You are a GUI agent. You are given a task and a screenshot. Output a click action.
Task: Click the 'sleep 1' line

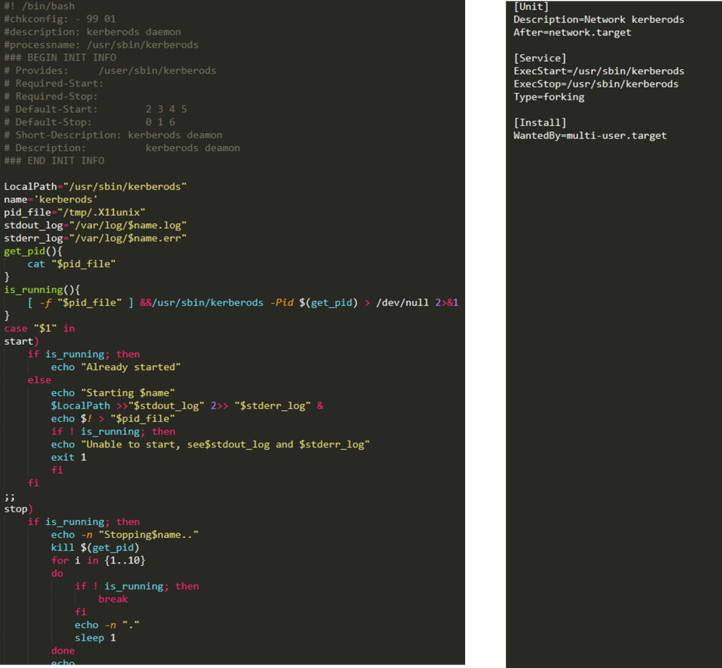pos(95,638)
